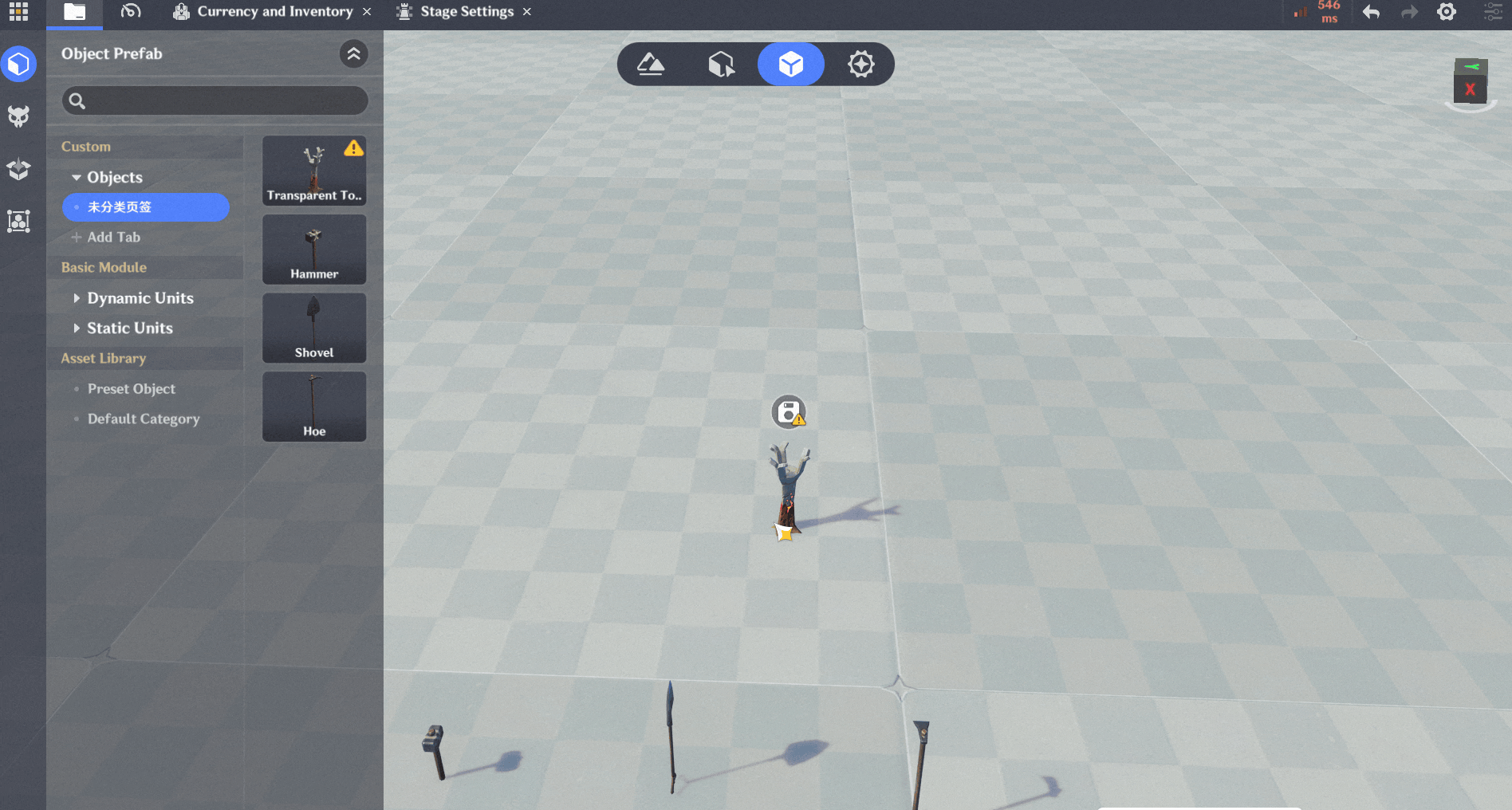Focus the prefab search field
Viewport: 1512px width, 810px height.
[x=215, y=101]
